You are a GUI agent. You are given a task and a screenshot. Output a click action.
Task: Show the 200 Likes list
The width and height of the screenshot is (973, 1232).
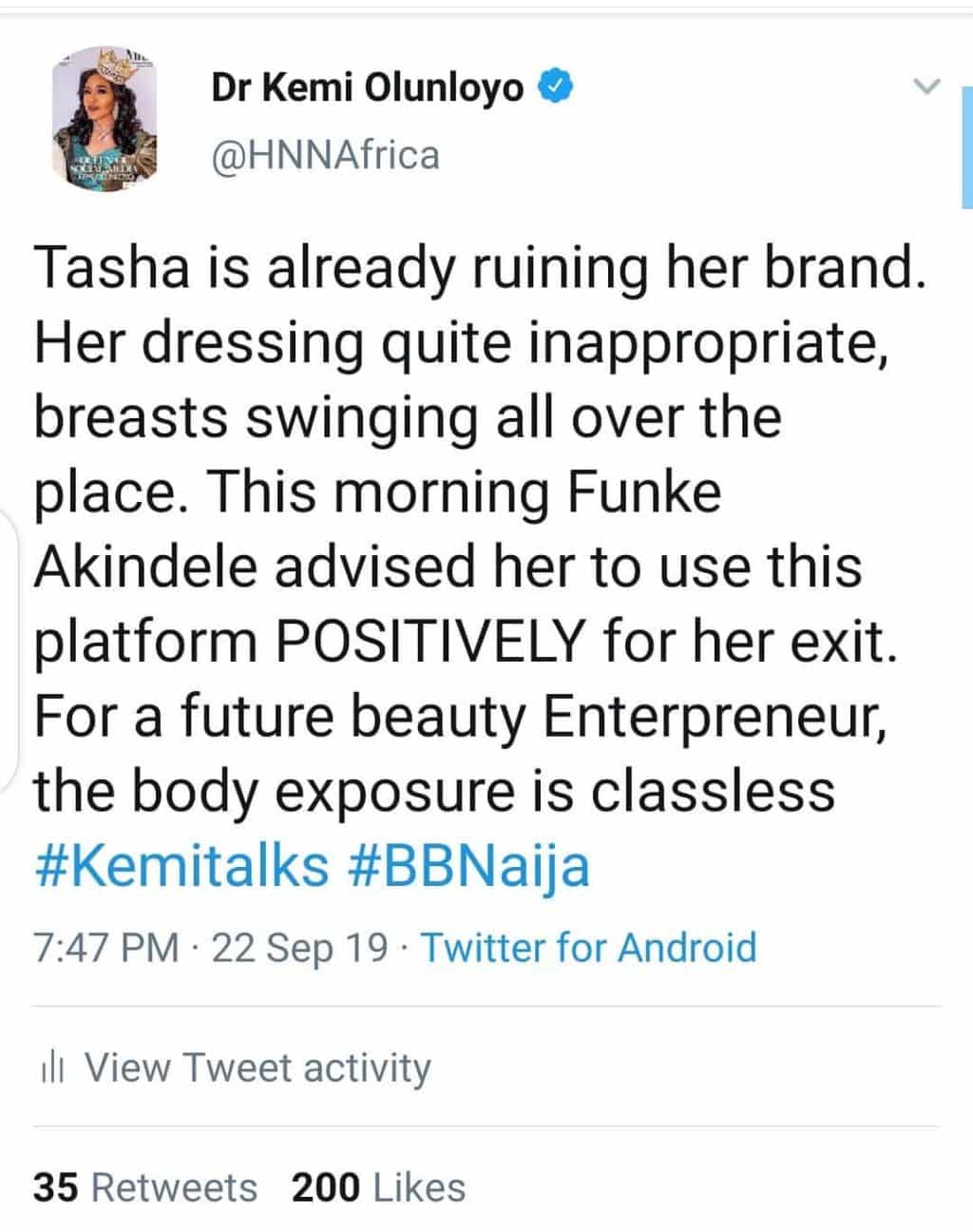[x=378, y=1187]
